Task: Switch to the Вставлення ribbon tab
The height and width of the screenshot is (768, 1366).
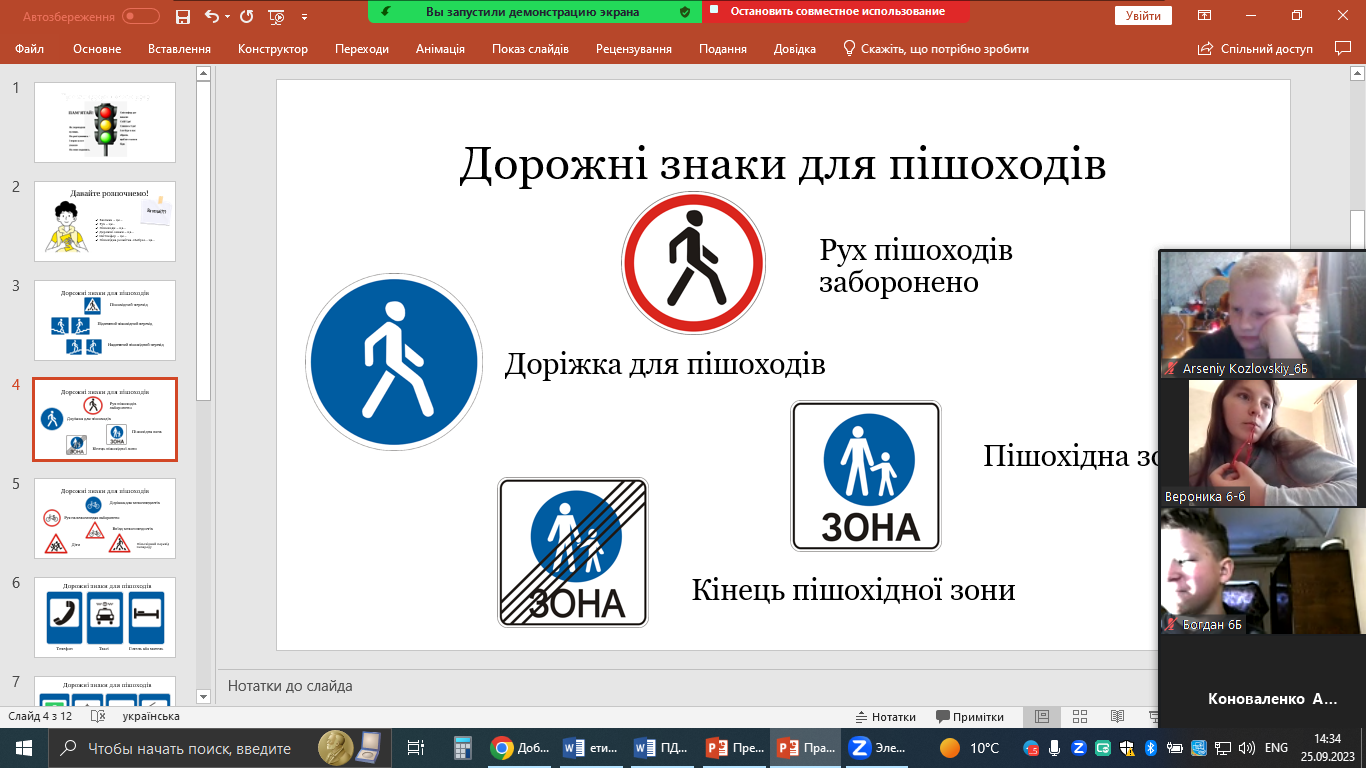Action: click(179, 49)
